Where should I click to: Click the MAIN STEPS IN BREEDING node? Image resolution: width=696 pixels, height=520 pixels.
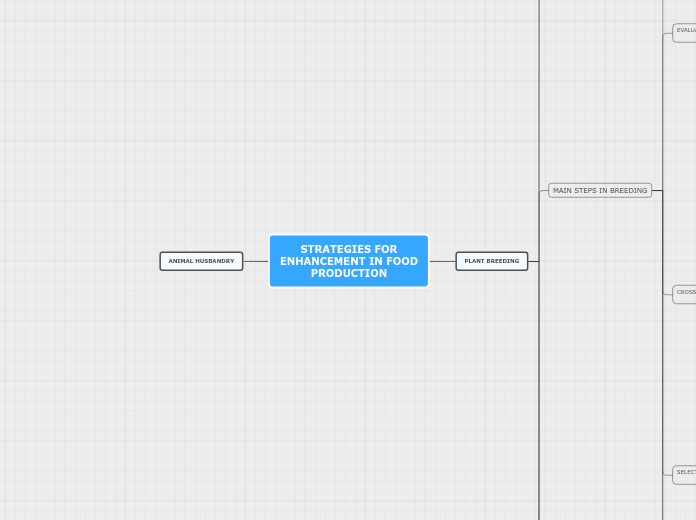[x=600, y=191]
